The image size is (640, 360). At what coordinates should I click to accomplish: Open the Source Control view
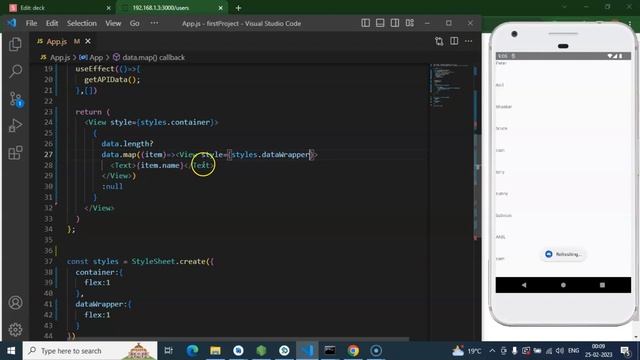(x=16, y=99)
